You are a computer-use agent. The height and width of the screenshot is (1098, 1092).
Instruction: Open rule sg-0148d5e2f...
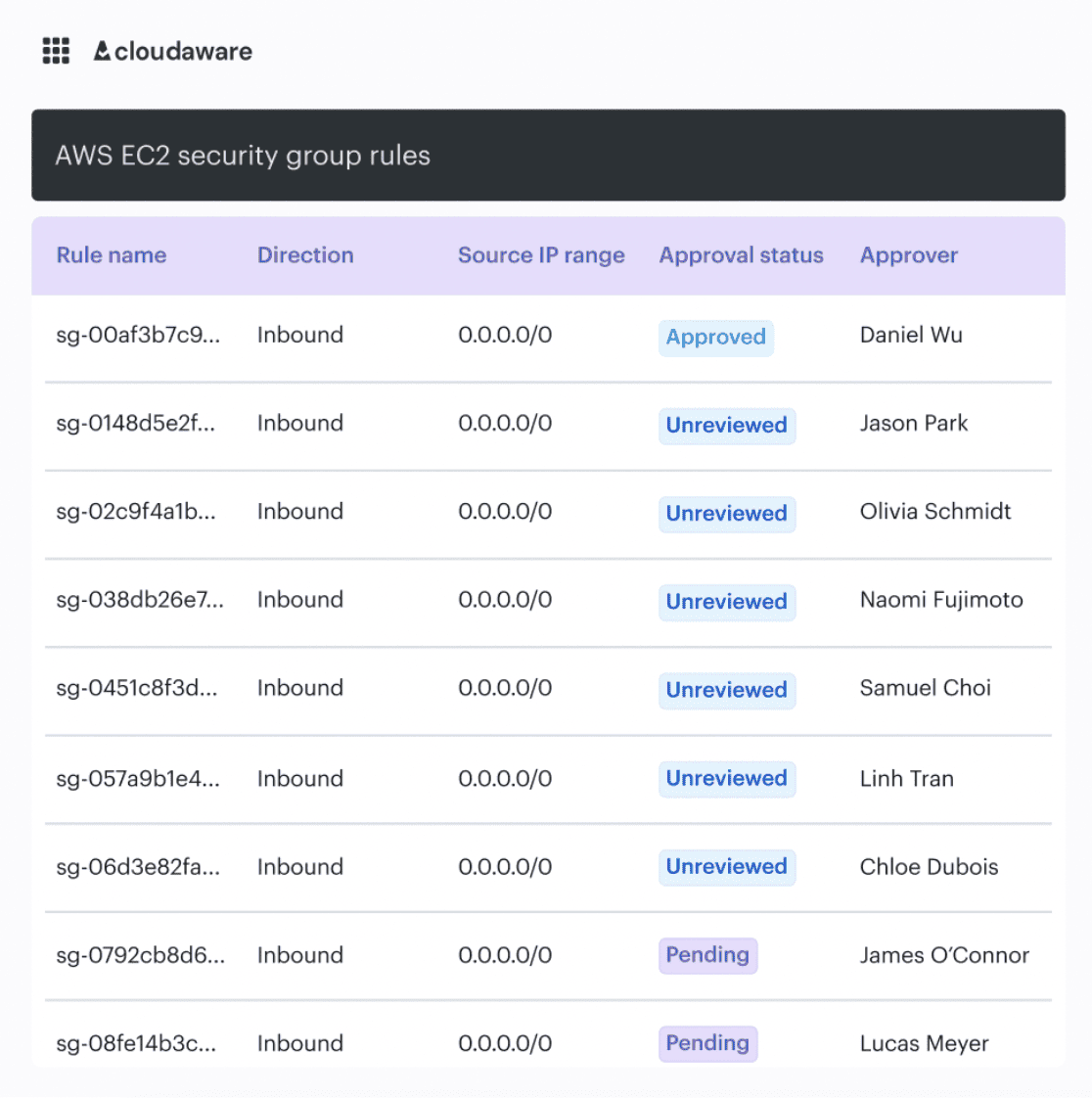(x=135, y=424)
